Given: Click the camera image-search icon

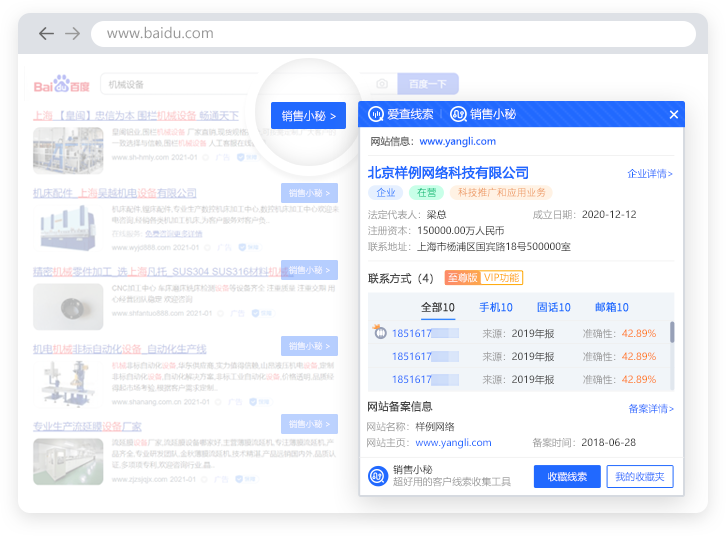Looking at the screenshot, I should click(x=382, y=84).
